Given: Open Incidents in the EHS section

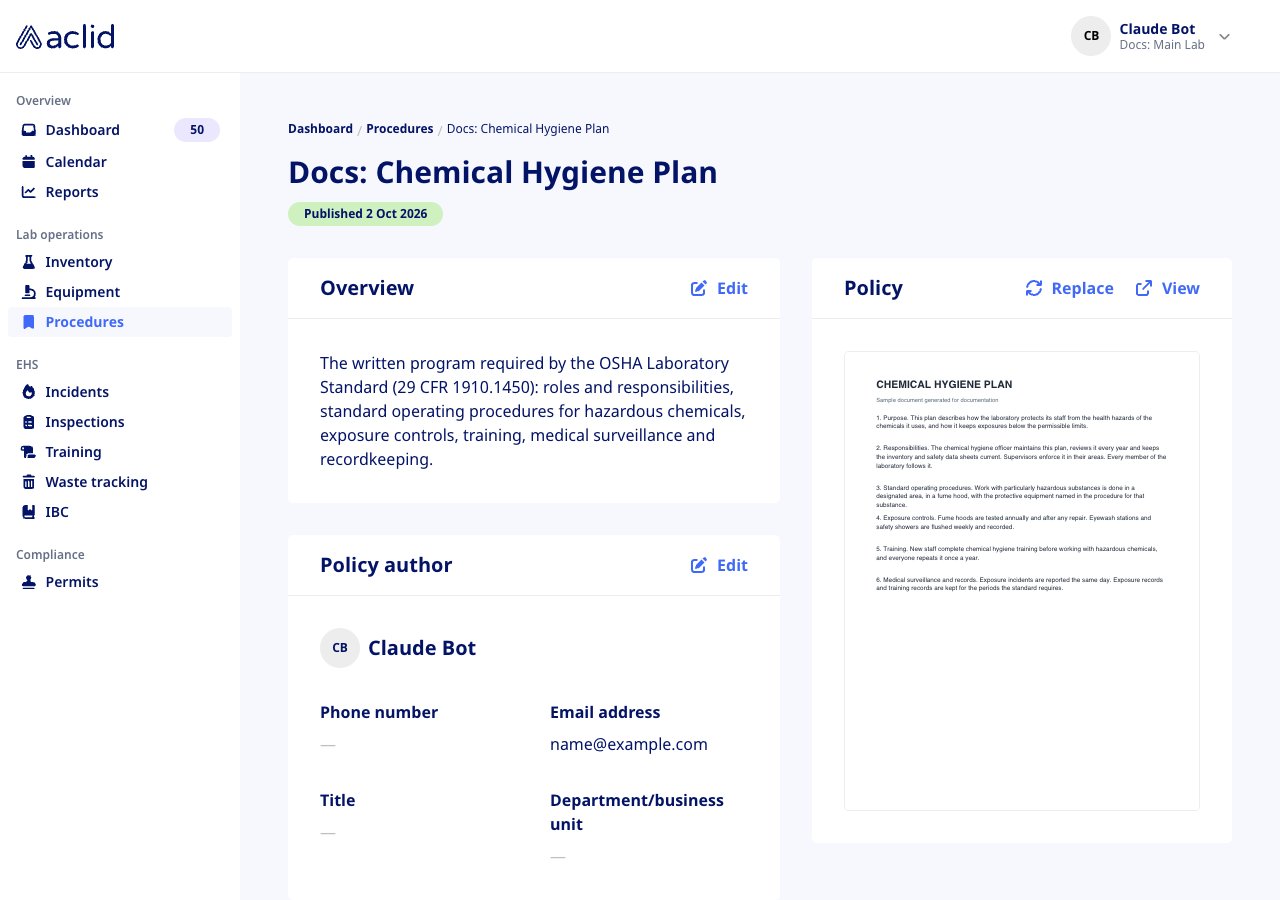Looking at the screenshot, I should 120,392.
